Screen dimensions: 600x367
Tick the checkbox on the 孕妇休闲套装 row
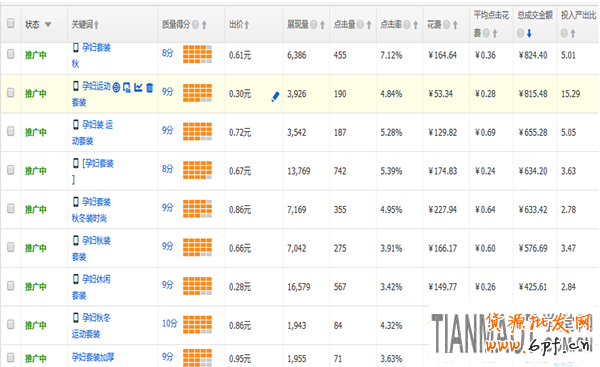click(11, 285)
